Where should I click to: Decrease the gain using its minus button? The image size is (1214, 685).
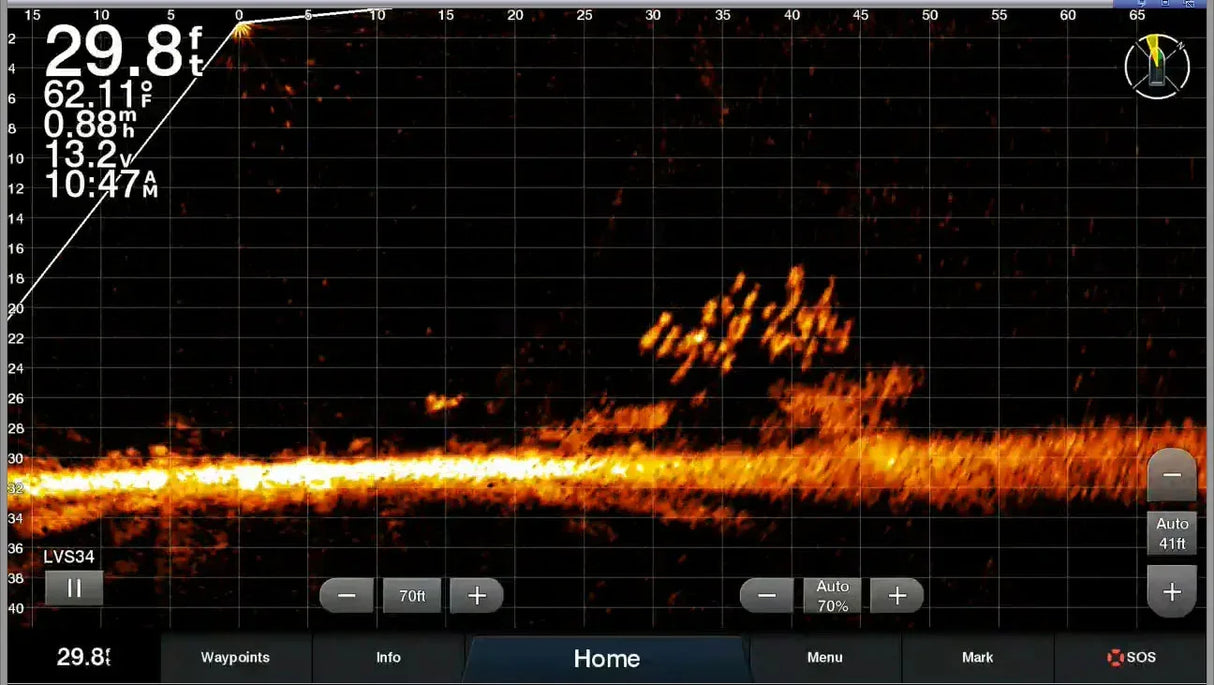point(766,595)
